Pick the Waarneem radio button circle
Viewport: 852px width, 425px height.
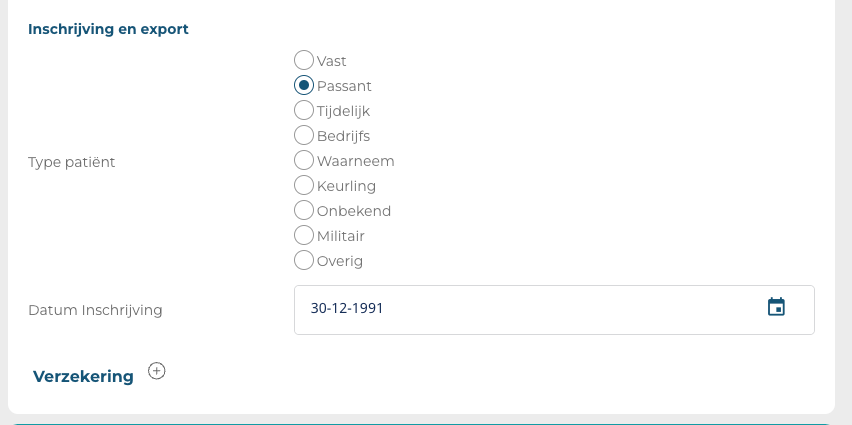point(304,161)
